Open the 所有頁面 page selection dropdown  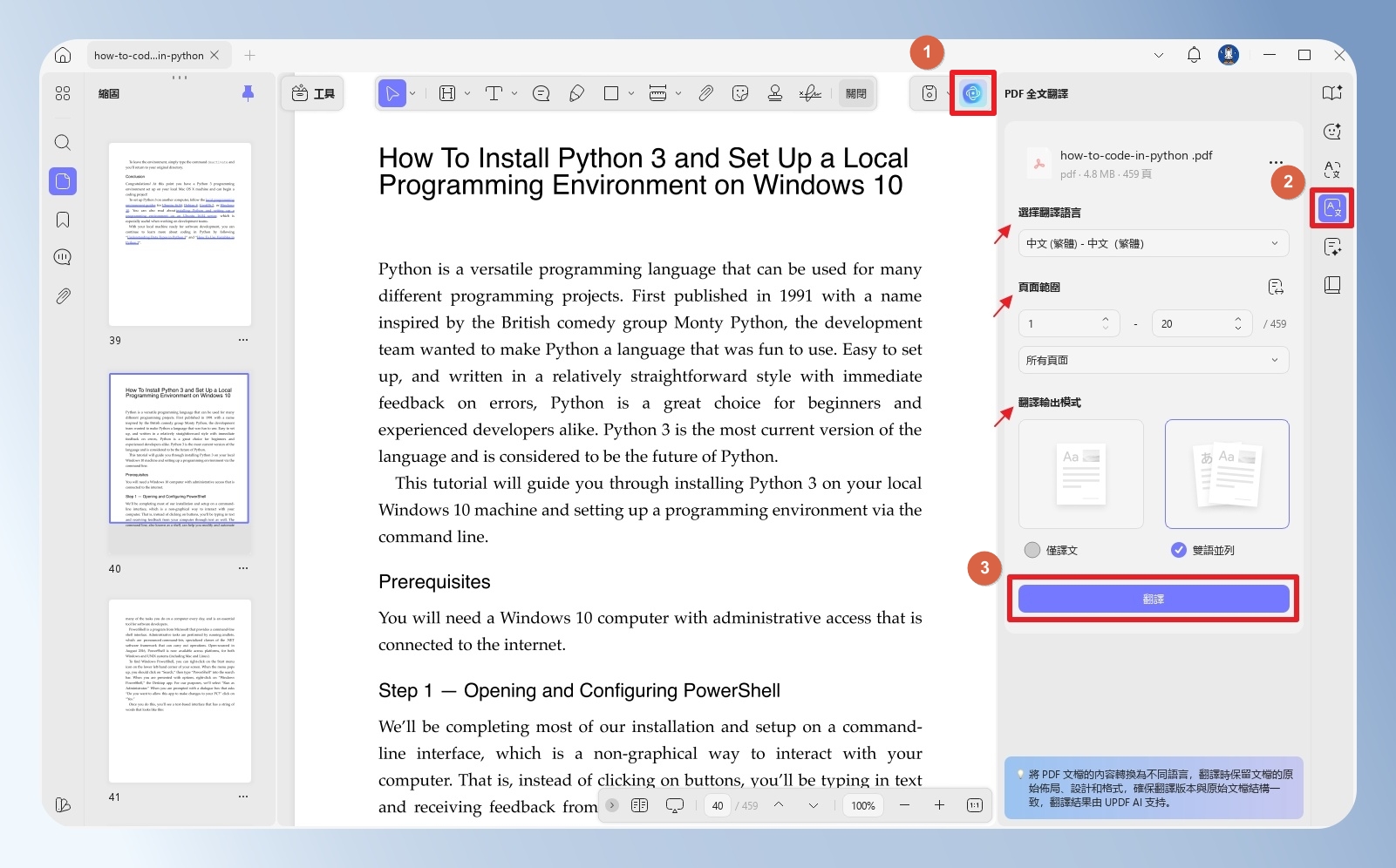point(1153,360)
